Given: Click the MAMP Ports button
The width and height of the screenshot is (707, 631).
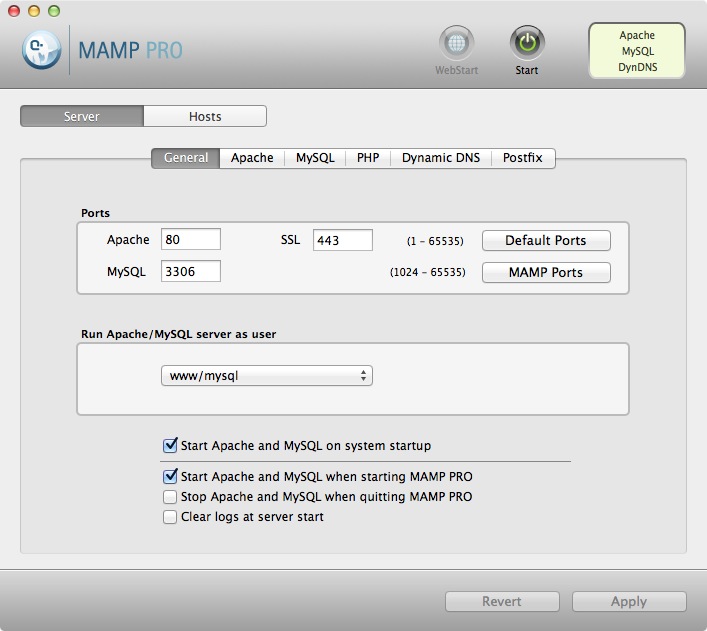Looking at the screenshot, I should coord(546,272).
